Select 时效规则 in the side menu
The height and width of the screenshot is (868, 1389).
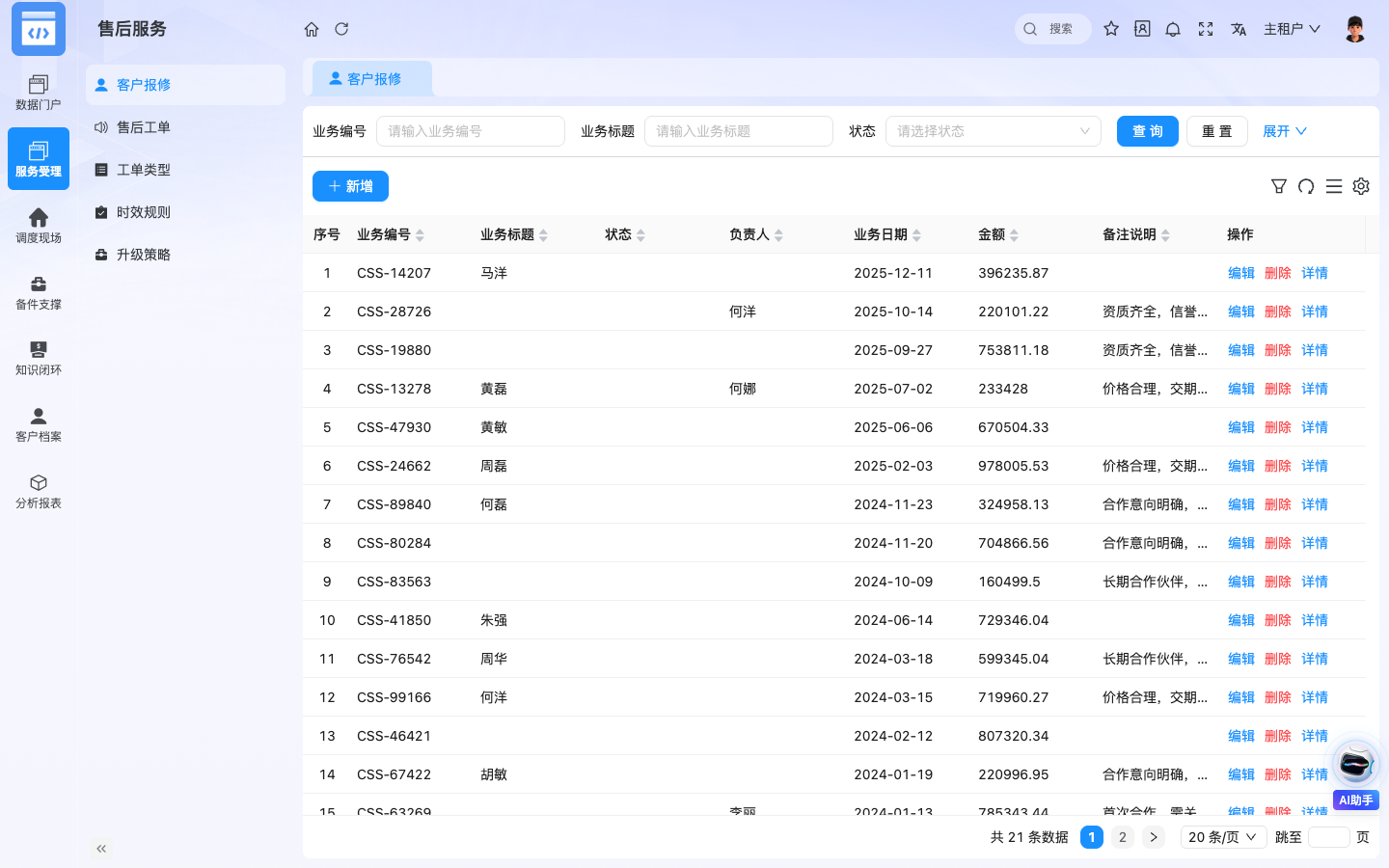pos(185,212)
